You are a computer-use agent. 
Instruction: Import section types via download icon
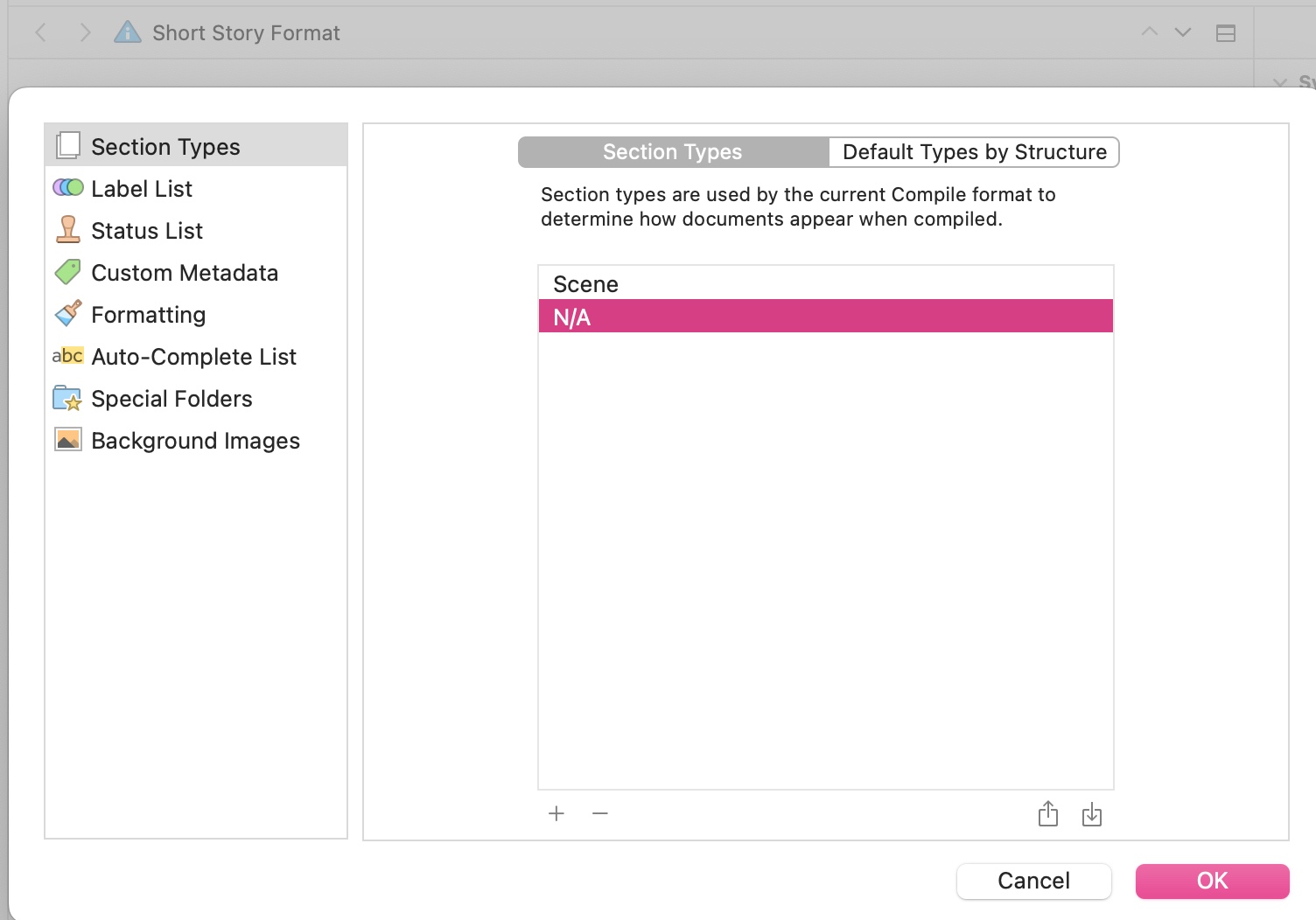tap(1092, 814)
